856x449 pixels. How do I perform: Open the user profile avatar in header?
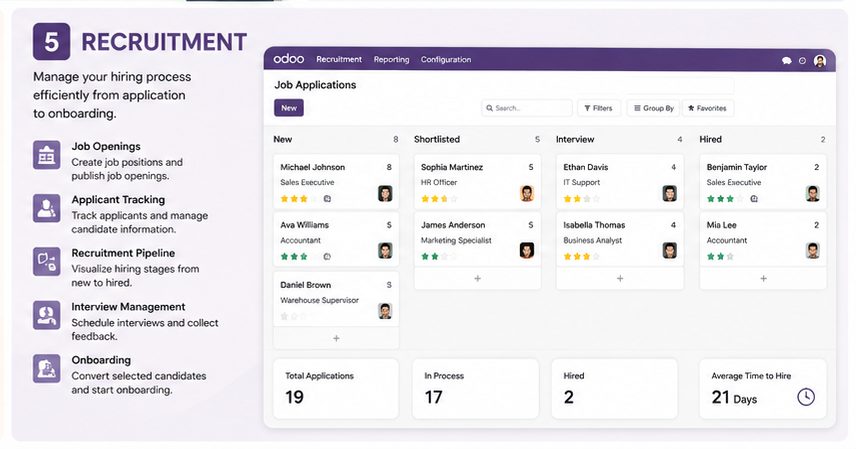coord(819,61)
